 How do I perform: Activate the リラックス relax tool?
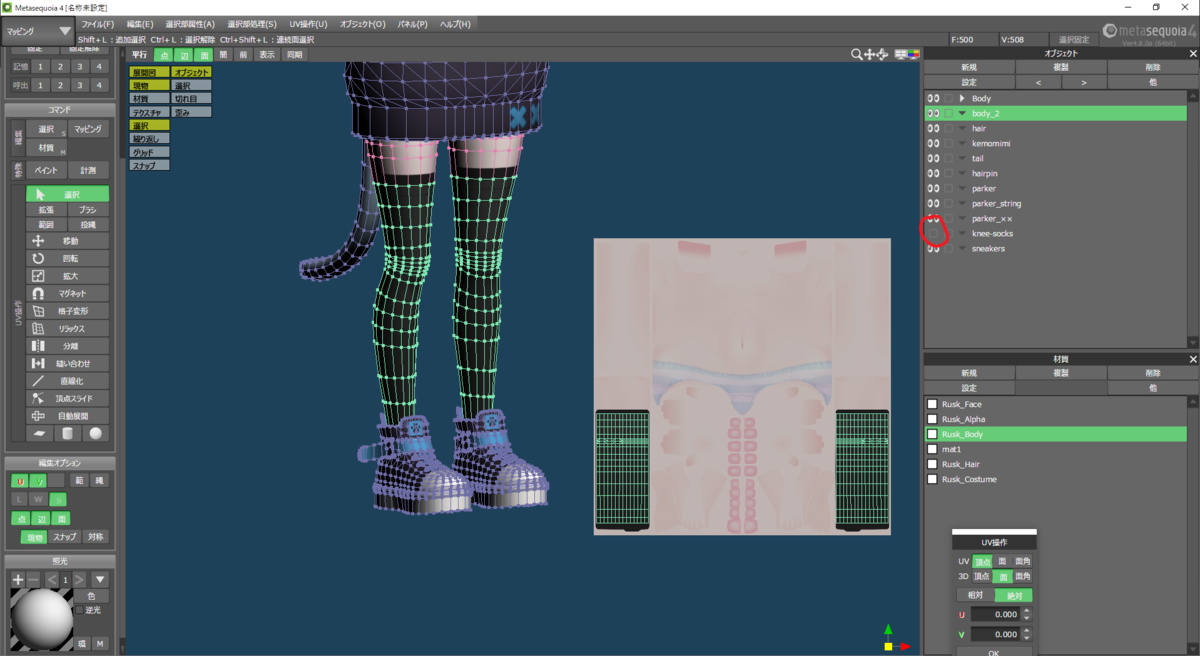68,328
